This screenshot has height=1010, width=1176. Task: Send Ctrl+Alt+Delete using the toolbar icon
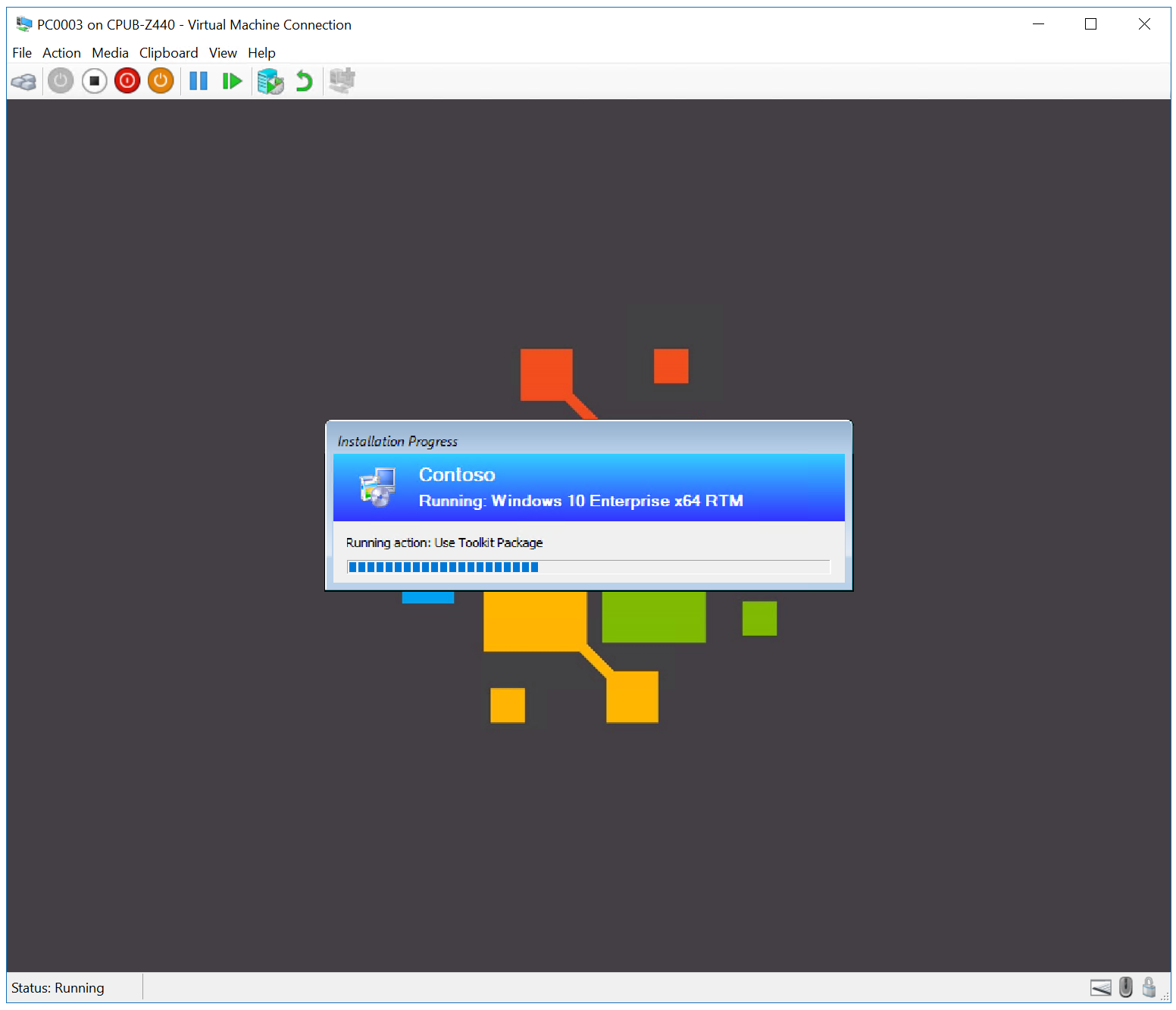23,81
